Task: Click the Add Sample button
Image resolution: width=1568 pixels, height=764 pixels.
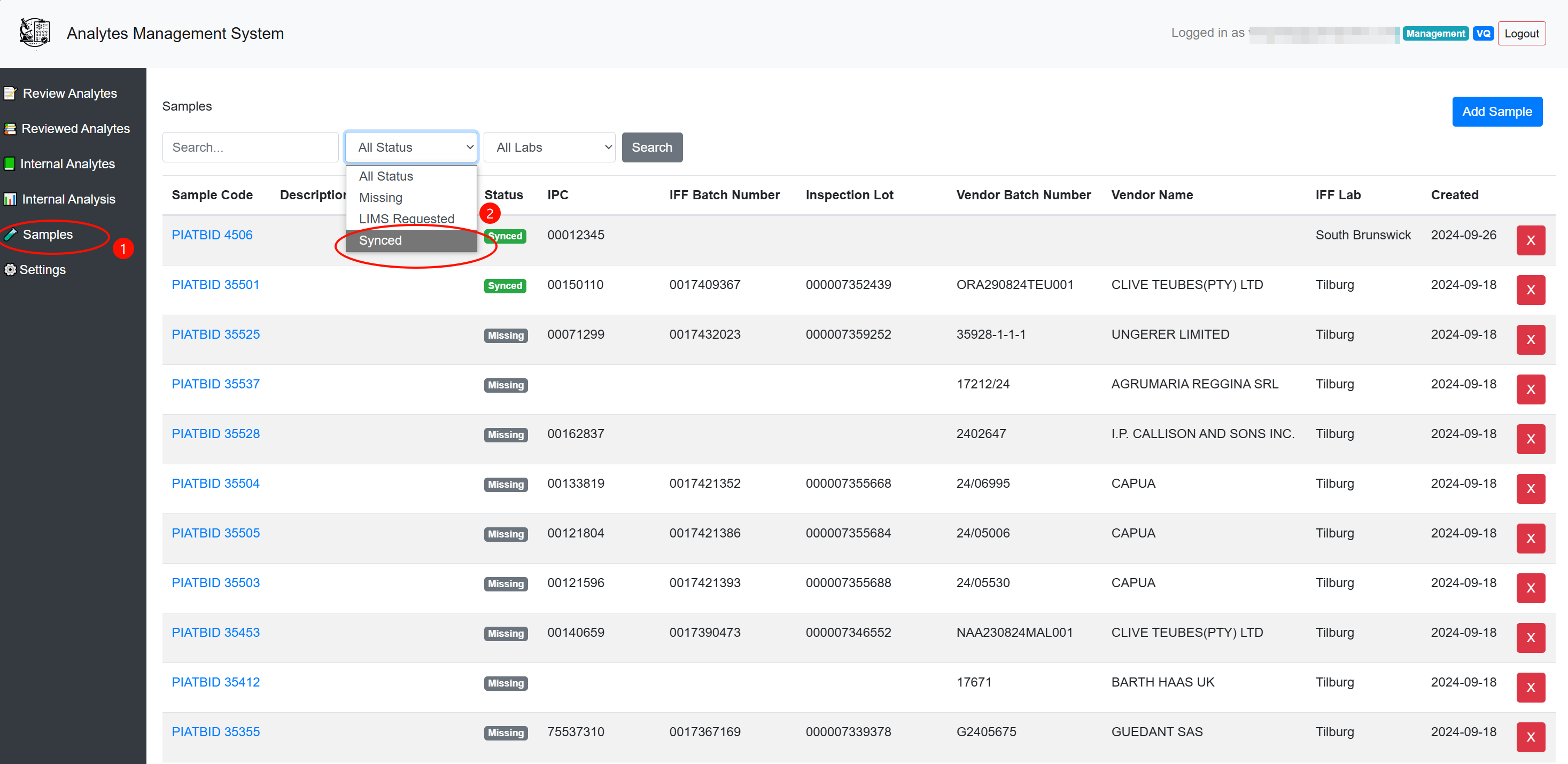Action: pyautogui.click(x=1496, y=111)
